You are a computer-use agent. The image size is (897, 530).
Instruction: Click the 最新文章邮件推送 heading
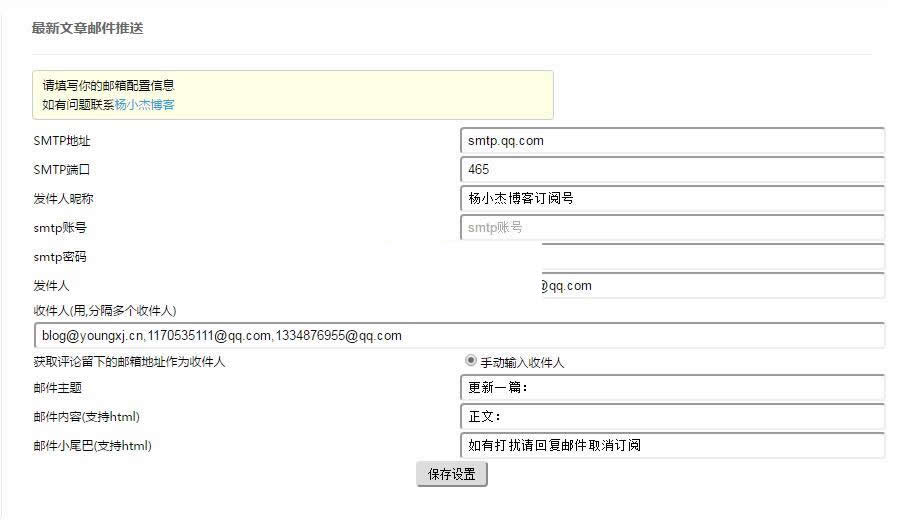88,28
